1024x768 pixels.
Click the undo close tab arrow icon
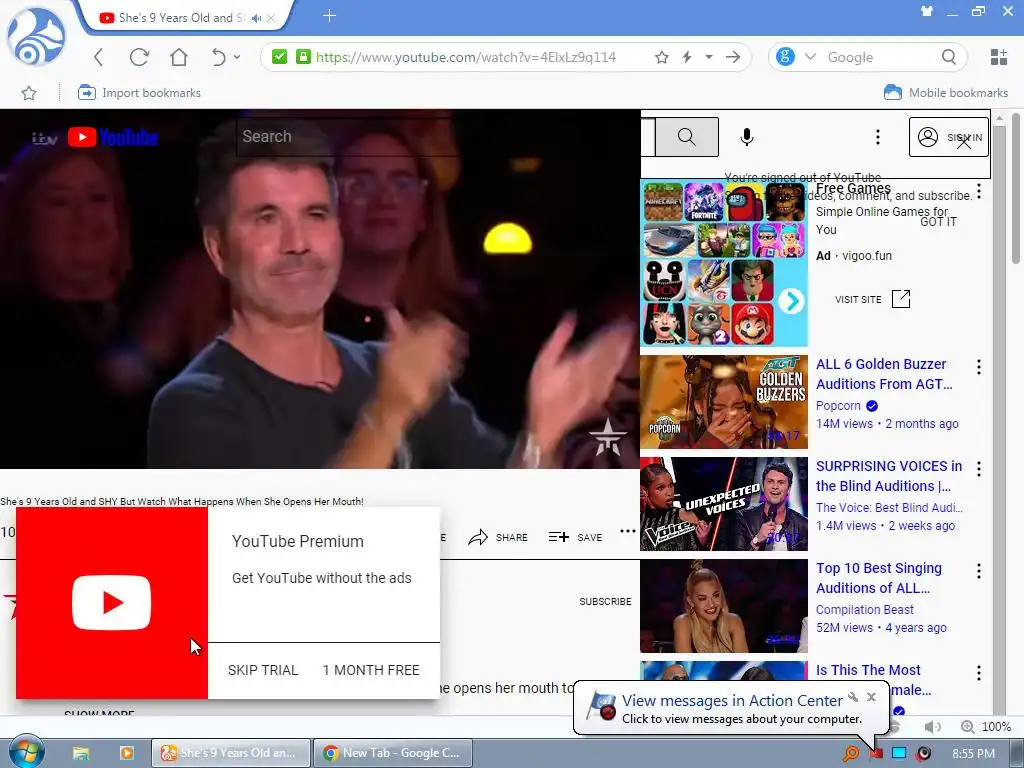pyautogui.click(x=218, y=57)
